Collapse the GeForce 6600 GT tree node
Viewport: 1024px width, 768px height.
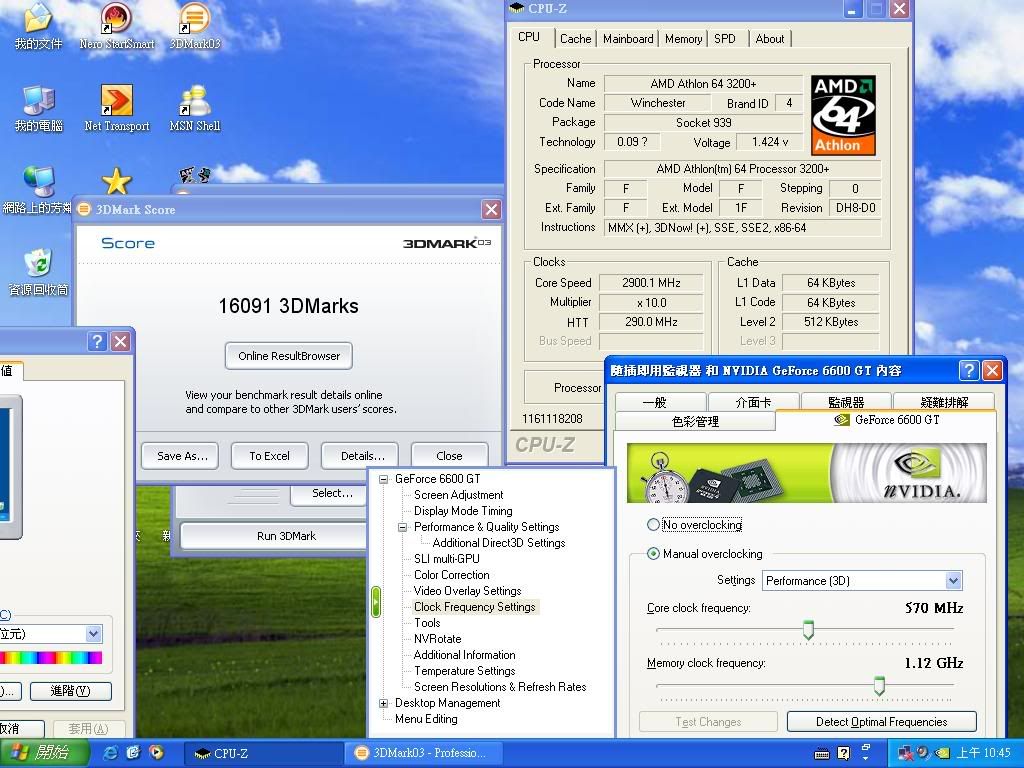tap(383, 479)
